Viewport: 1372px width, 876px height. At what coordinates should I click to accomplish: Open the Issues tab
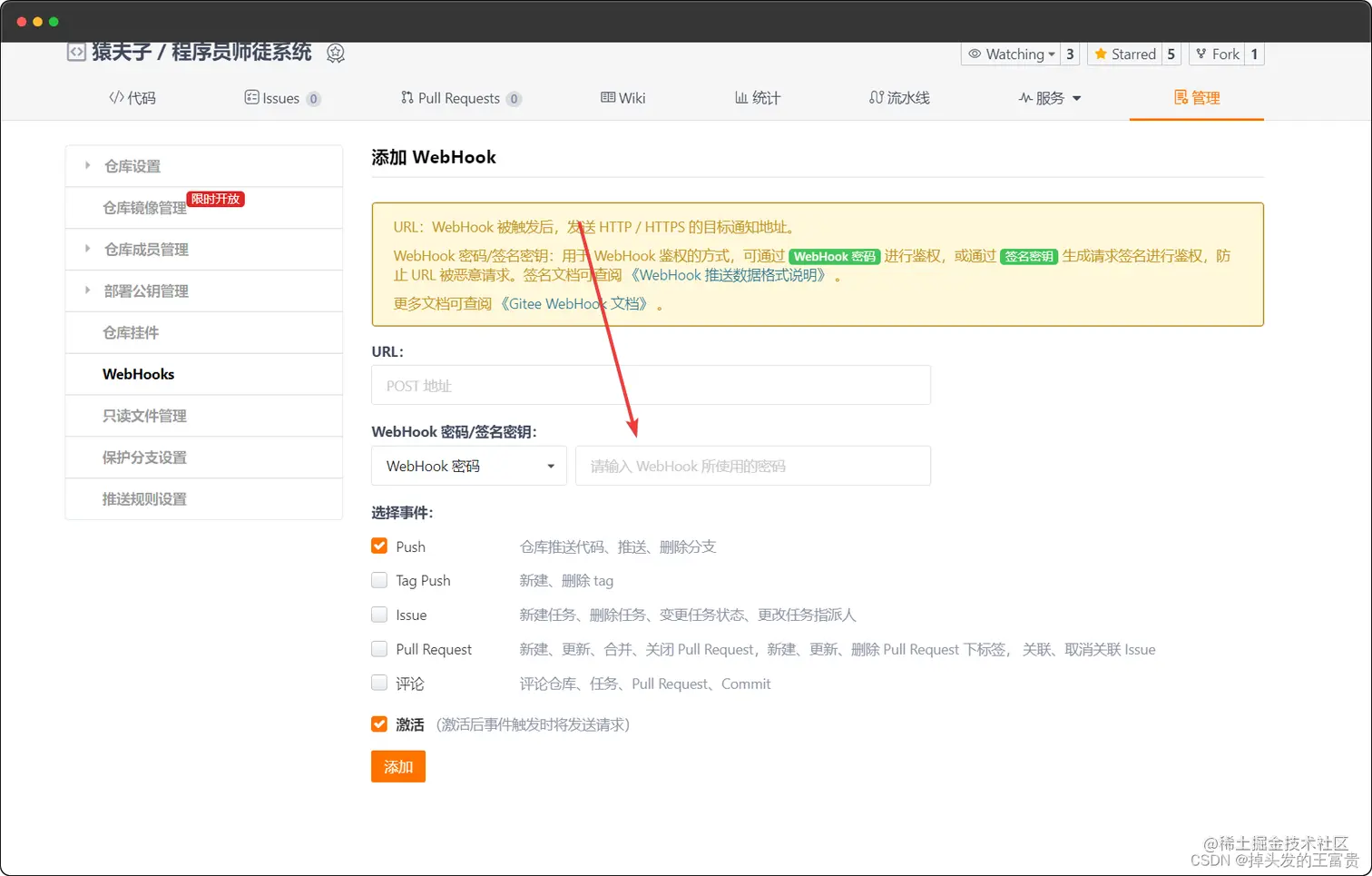(x=282, y=98)
